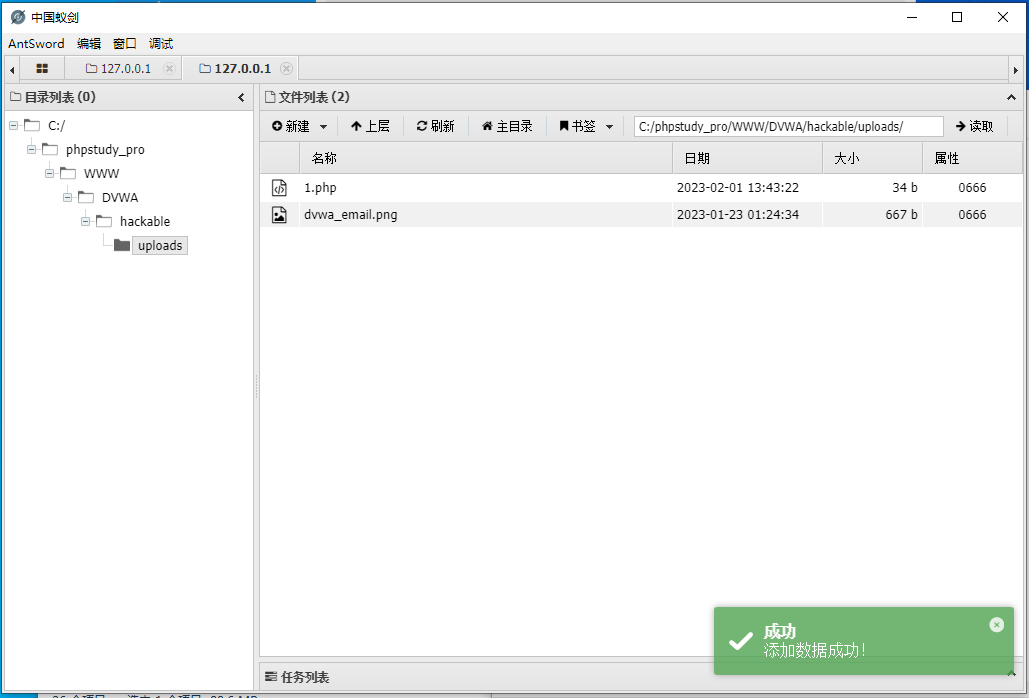Open the AntSword menu

(36, 43)
